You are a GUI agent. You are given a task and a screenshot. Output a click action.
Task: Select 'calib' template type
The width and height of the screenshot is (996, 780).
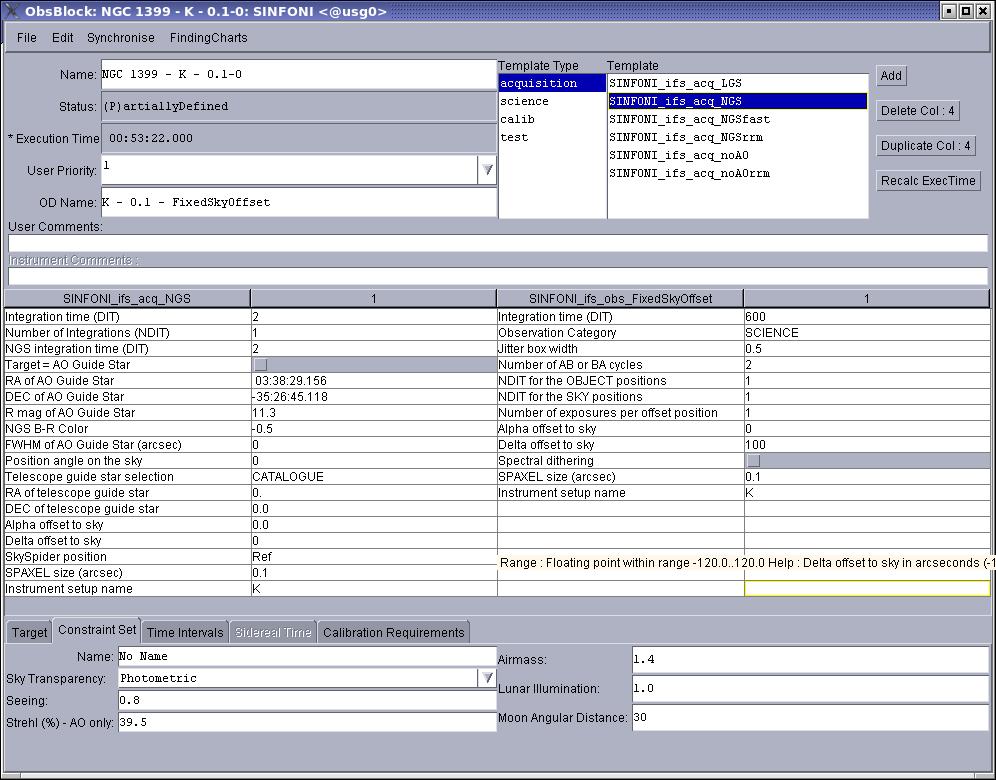tap(551, 119)
